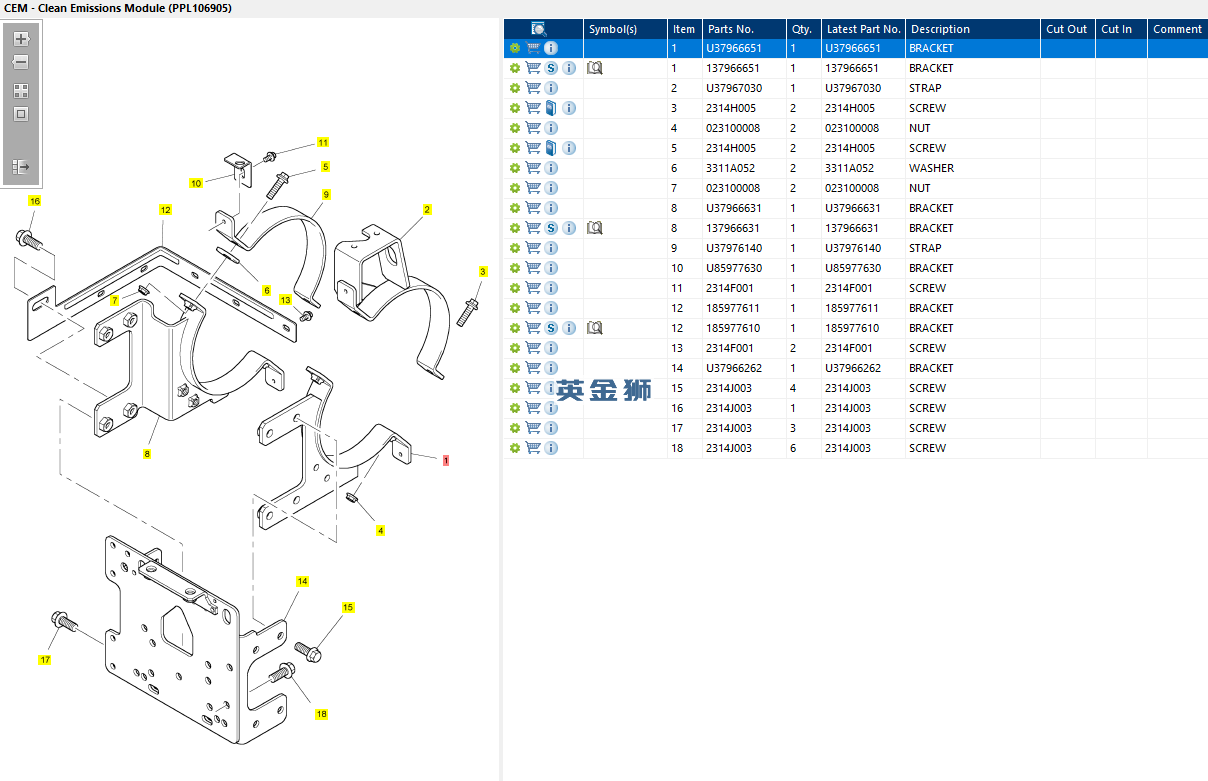Add part U37966651 to the cart
This screenshot has height=781, width=1208.
[533, 48]
